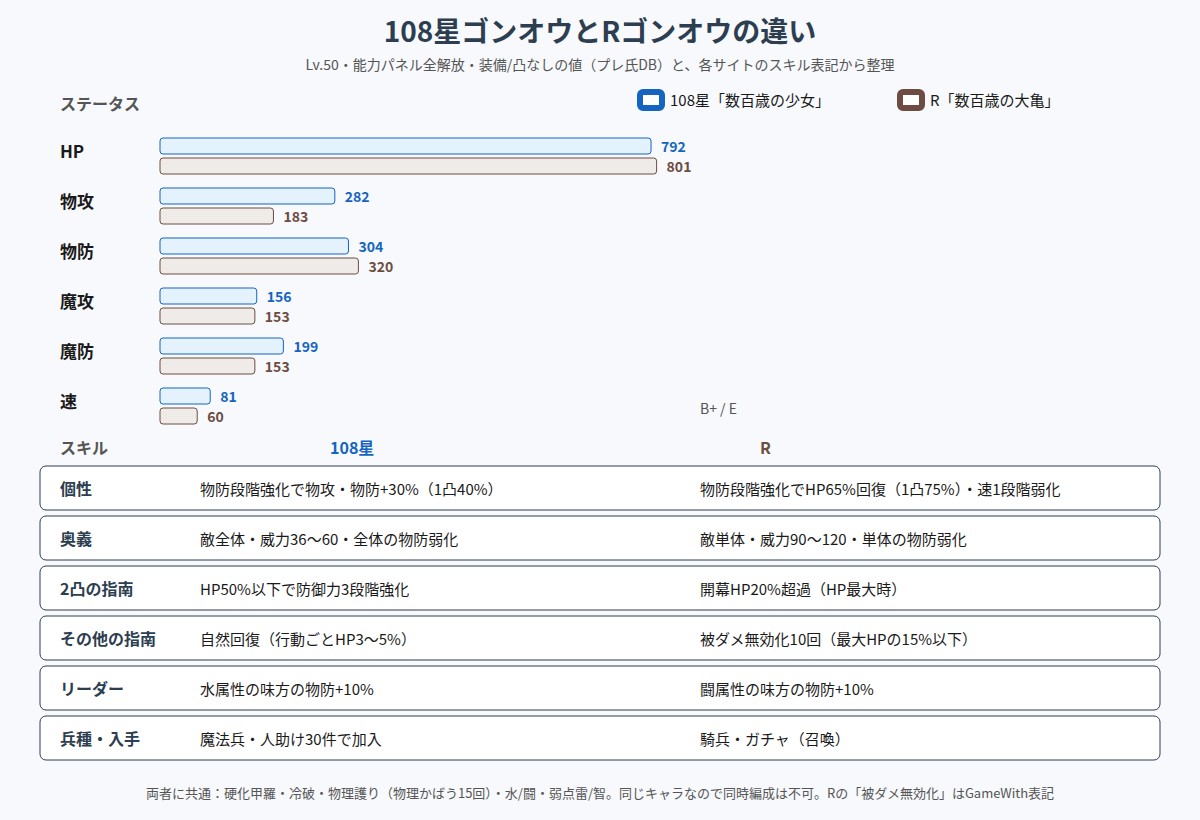The width and height of the screenshot is (1200, 820).
Task: Click the 魔防 stat label
Action: click(x=77, y=352)
